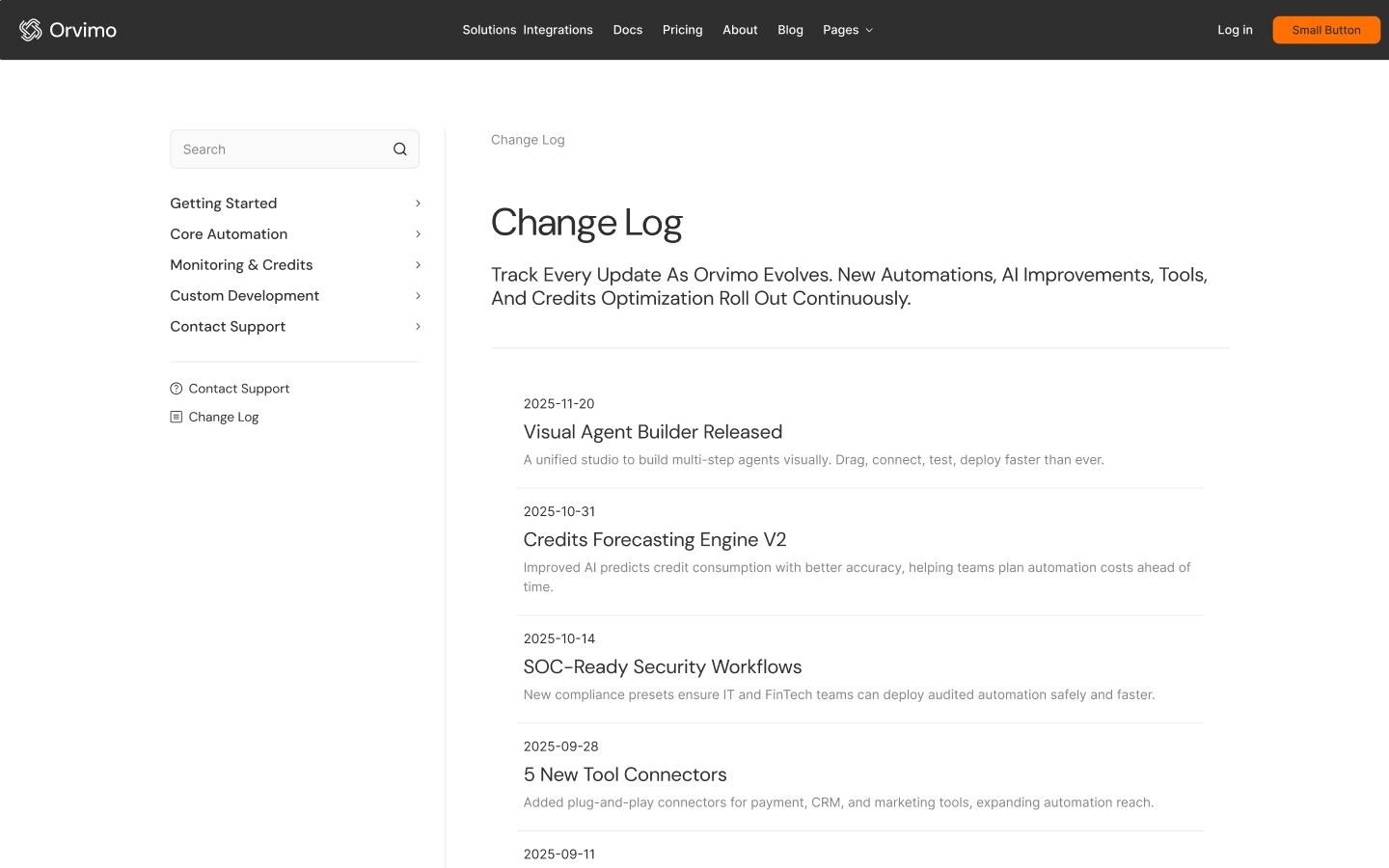Click the Change Log breadcrumb
This screenshot has width=1389, height=868.
[x=528, y=140]
